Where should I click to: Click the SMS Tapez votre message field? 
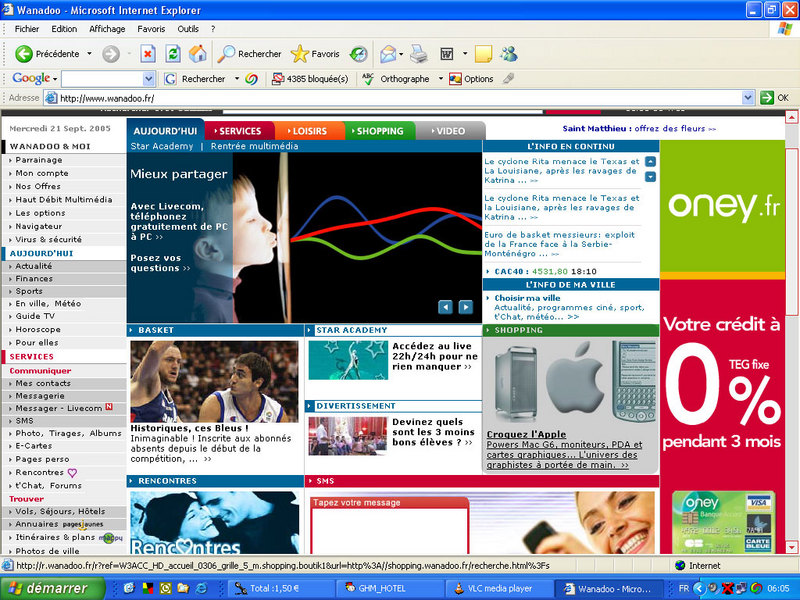(x=389, y=531)
